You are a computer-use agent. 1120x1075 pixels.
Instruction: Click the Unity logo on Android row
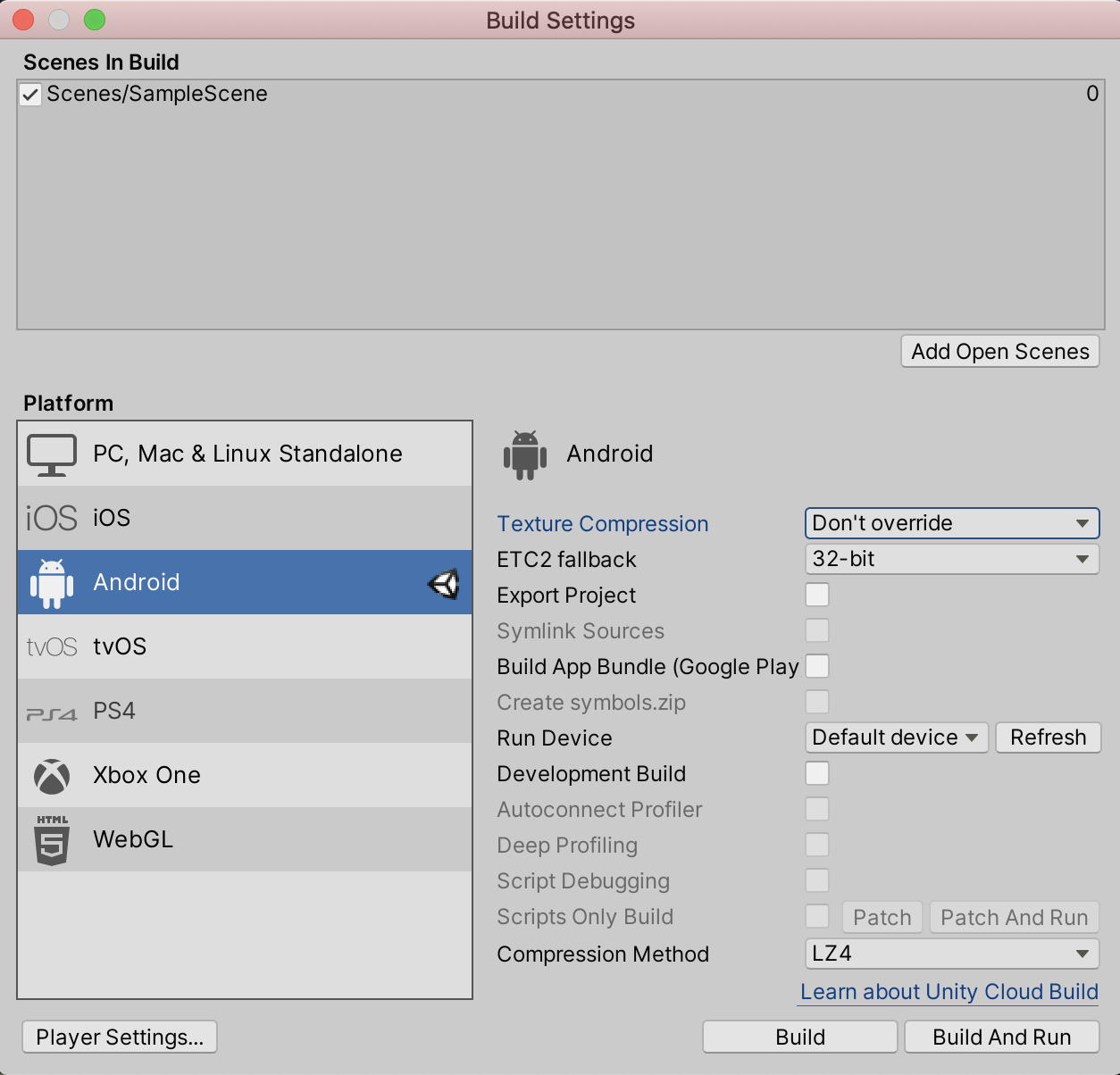coord(444,583)
